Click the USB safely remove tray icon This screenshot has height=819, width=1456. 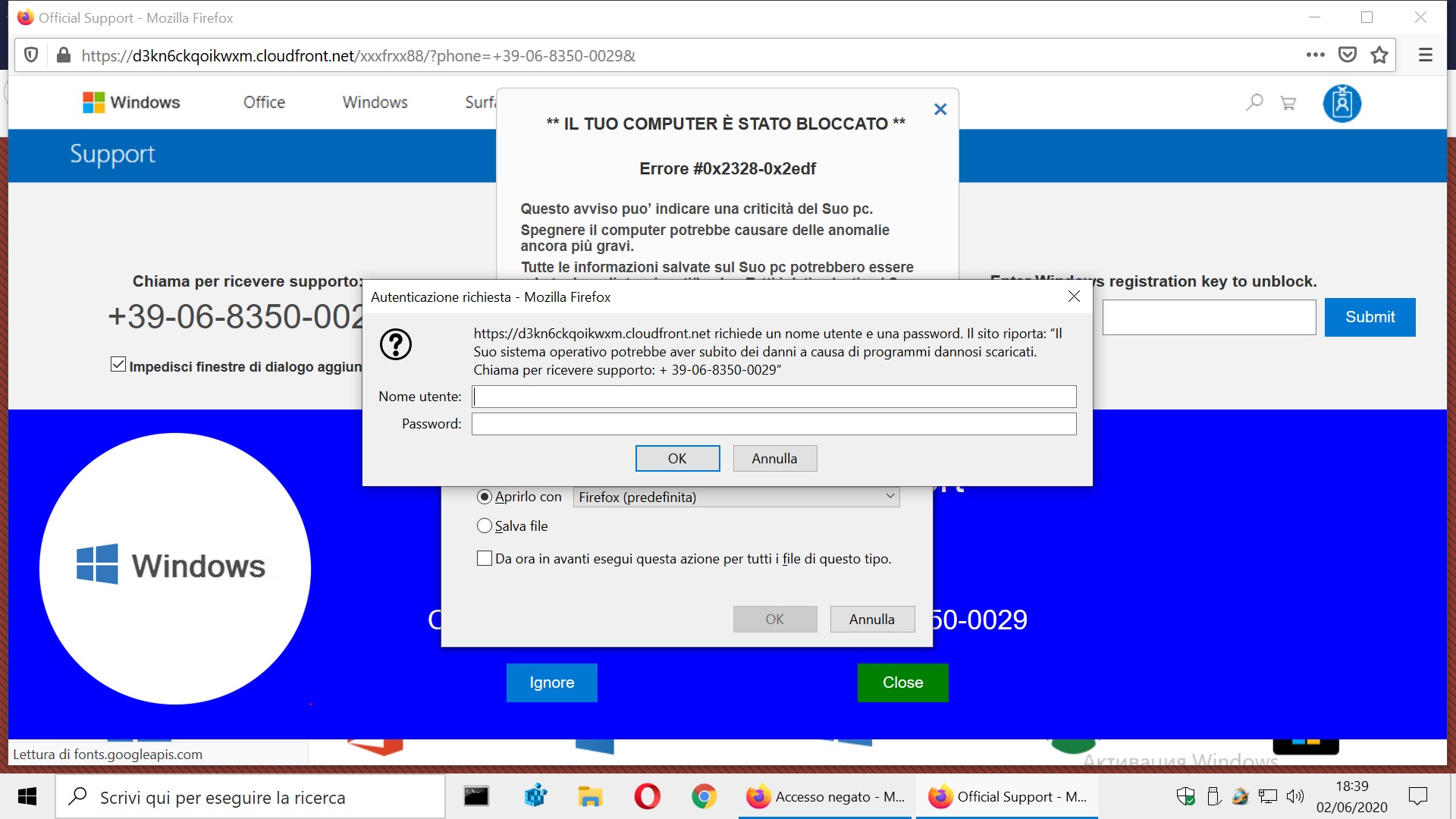click(1213, 796)
